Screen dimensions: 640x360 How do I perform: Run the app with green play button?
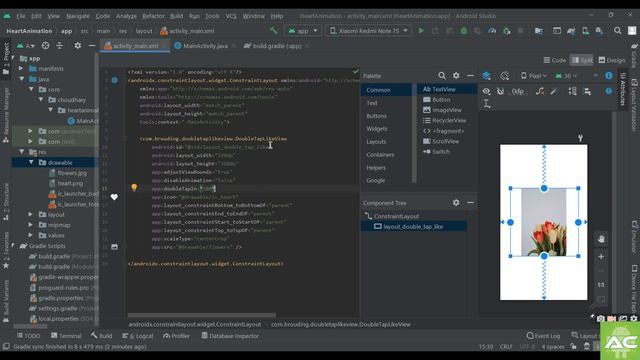(421, 31)
